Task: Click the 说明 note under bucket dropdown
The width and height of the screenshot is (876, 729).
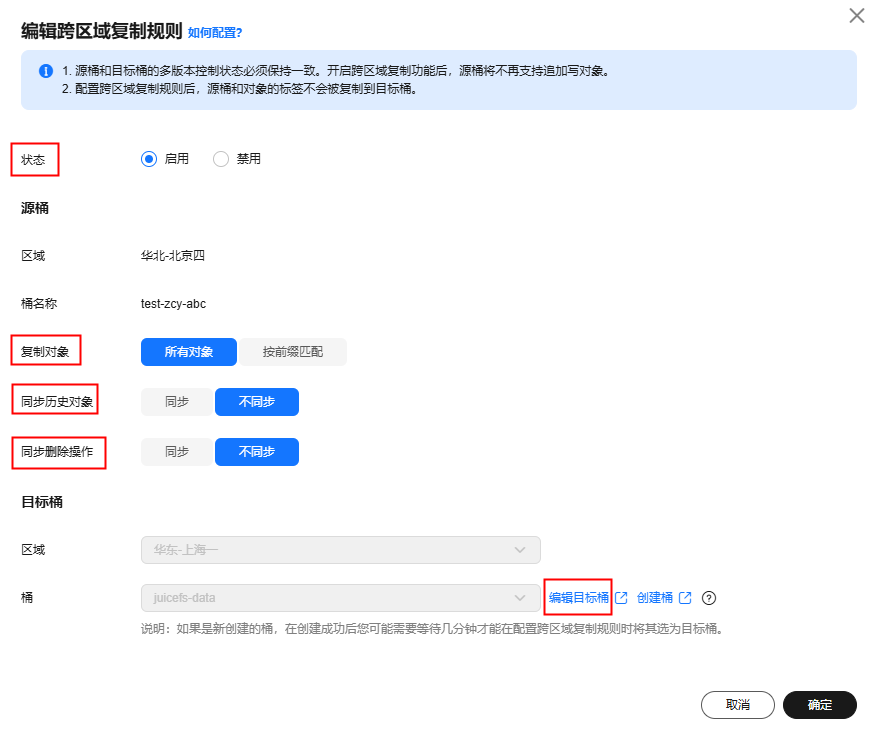Action: click(434, 629)
